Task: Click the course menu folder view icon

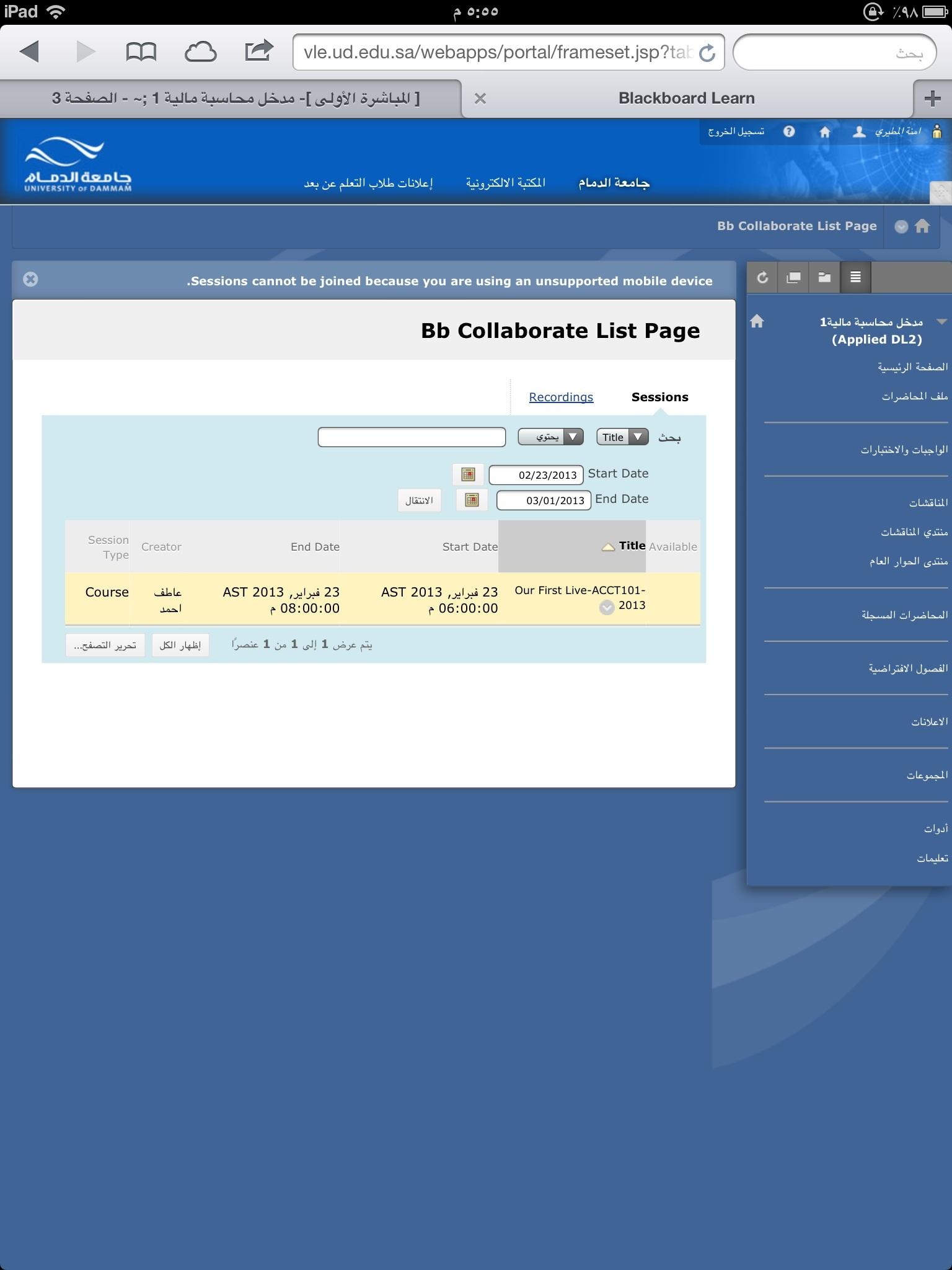Action: 824,277
